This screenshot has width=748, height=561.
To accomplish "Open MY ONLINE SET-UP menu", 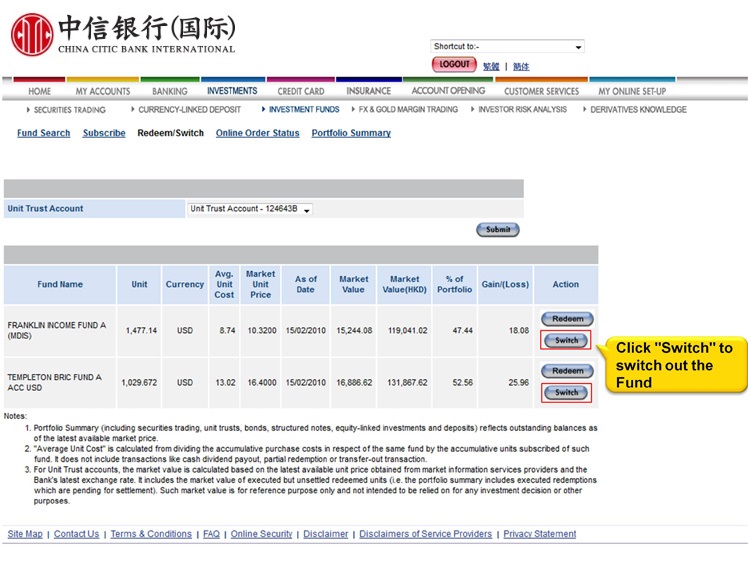I will click(x=632, y=91).
